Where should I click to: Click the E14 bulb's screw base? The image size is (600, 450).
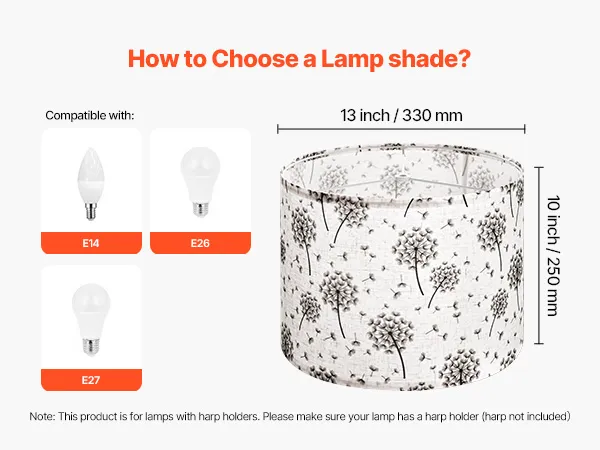pyautogui.click(x=91, y=212)
